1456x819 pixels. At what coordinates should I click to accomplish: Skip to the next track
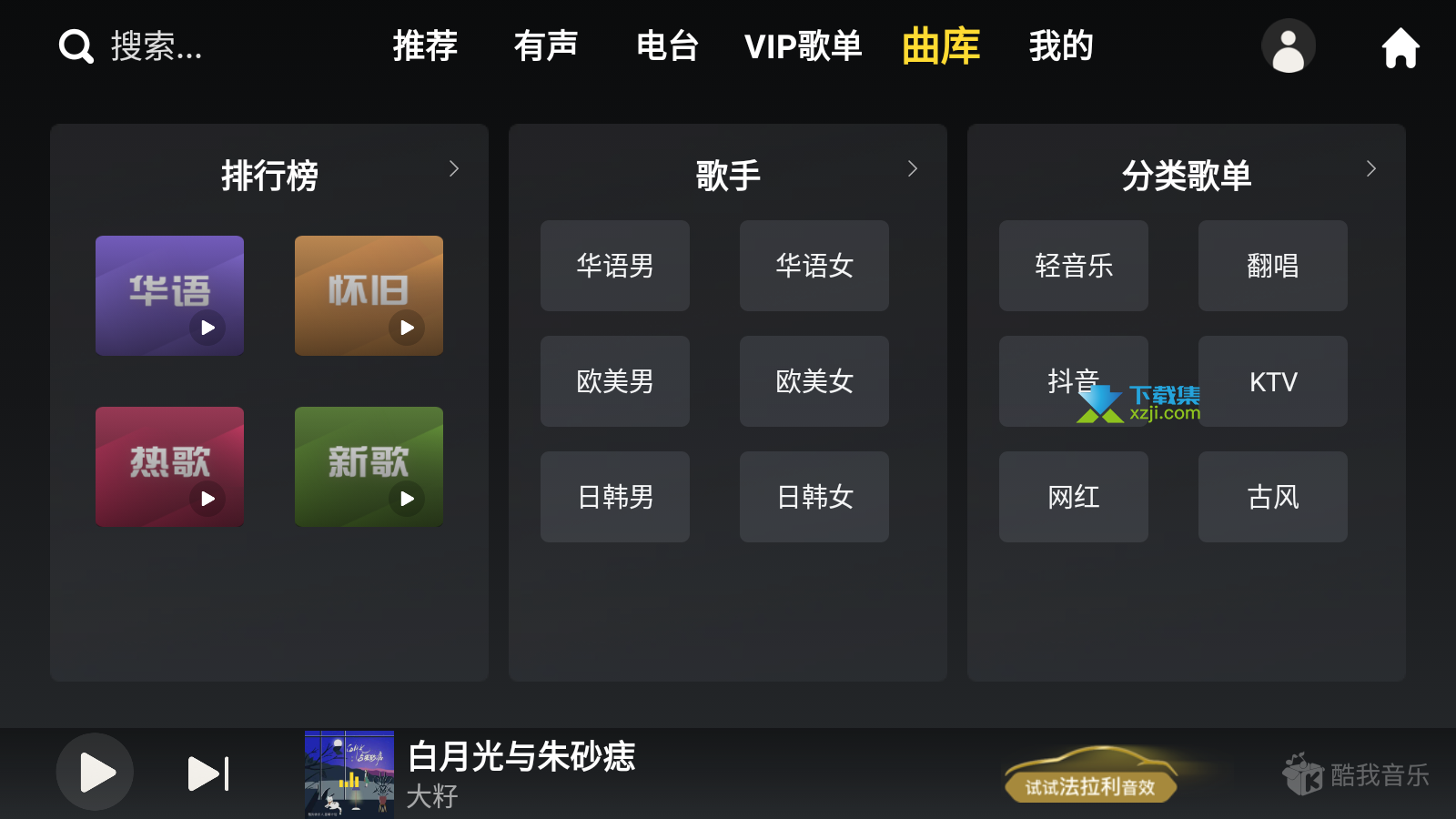[208, 773]
